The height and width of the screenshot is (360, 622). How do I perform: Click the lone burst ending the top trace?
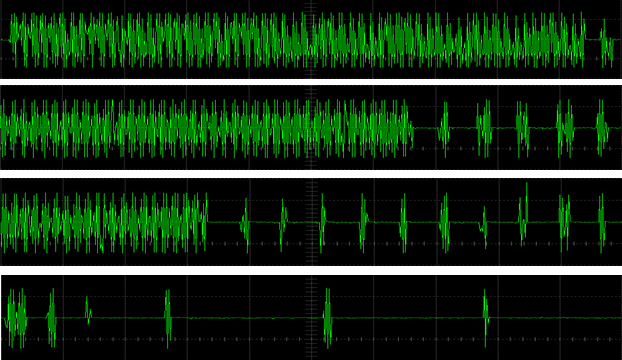tap(607, 43)
